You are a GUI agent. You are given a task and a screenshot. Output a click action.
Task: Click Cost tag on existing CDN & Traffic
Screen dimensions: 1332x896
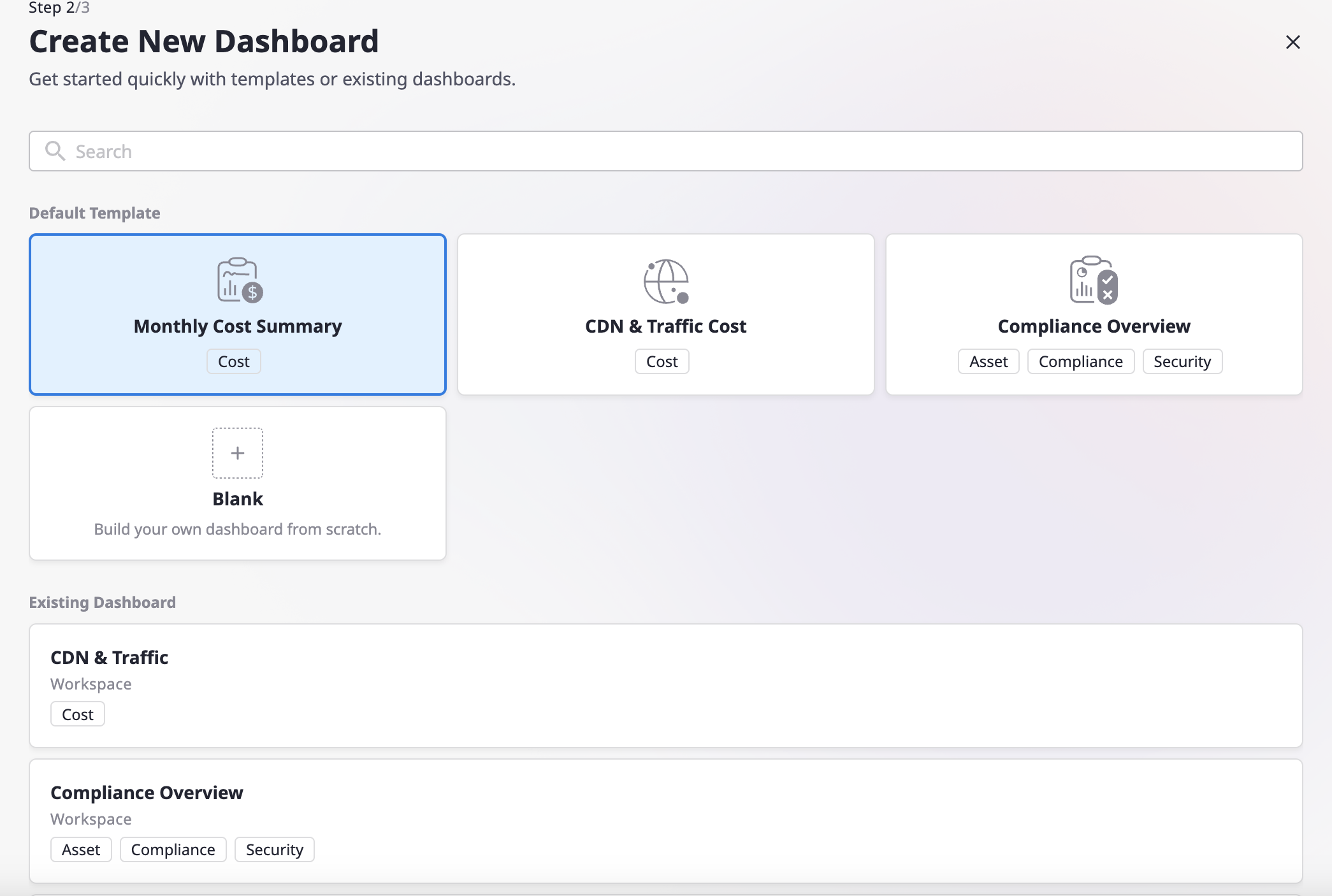pyautogui.click(x=78, y=714)
